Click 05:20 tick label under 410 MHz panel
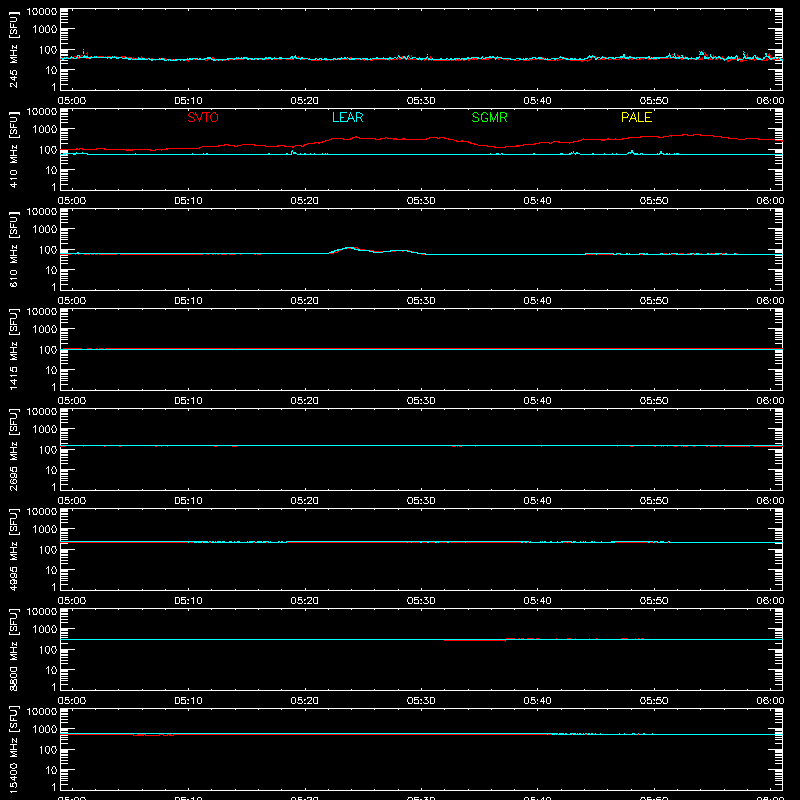800x800 pixels. click(x=305, y=201)
